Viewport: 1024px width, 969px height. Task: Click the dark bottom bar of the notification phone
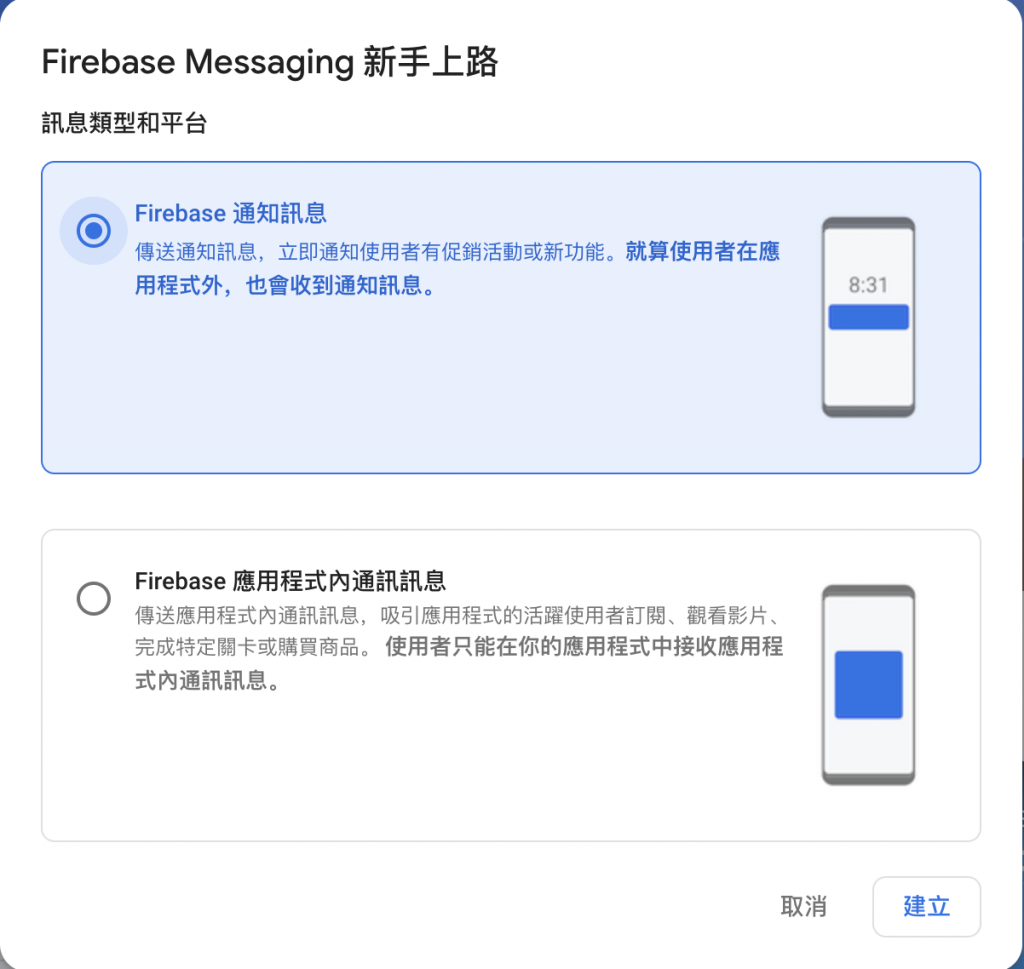[x=868, y=411]
